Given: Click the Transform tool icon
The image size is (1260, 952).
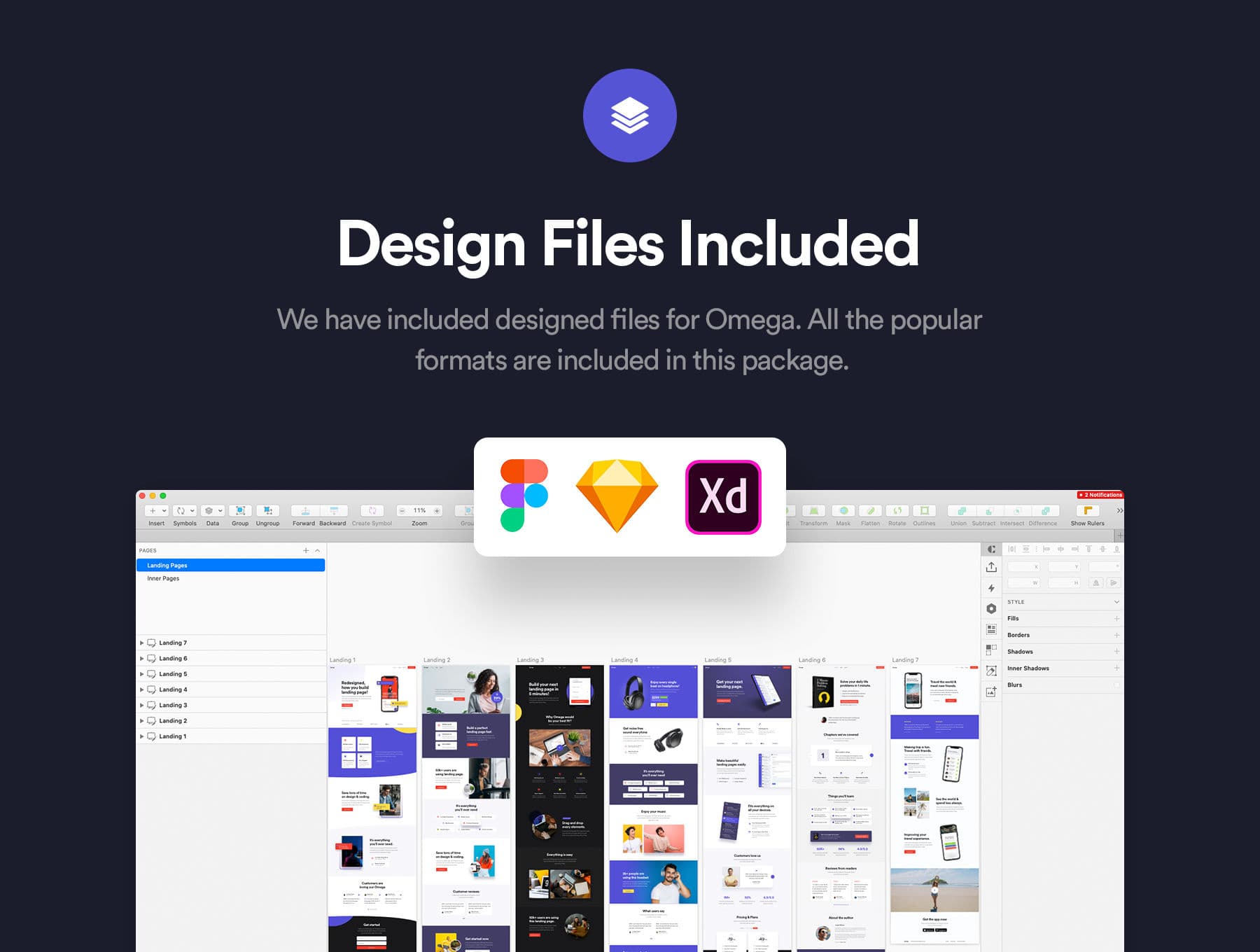Looking at the screenshot, I should (x=814, y=511).
